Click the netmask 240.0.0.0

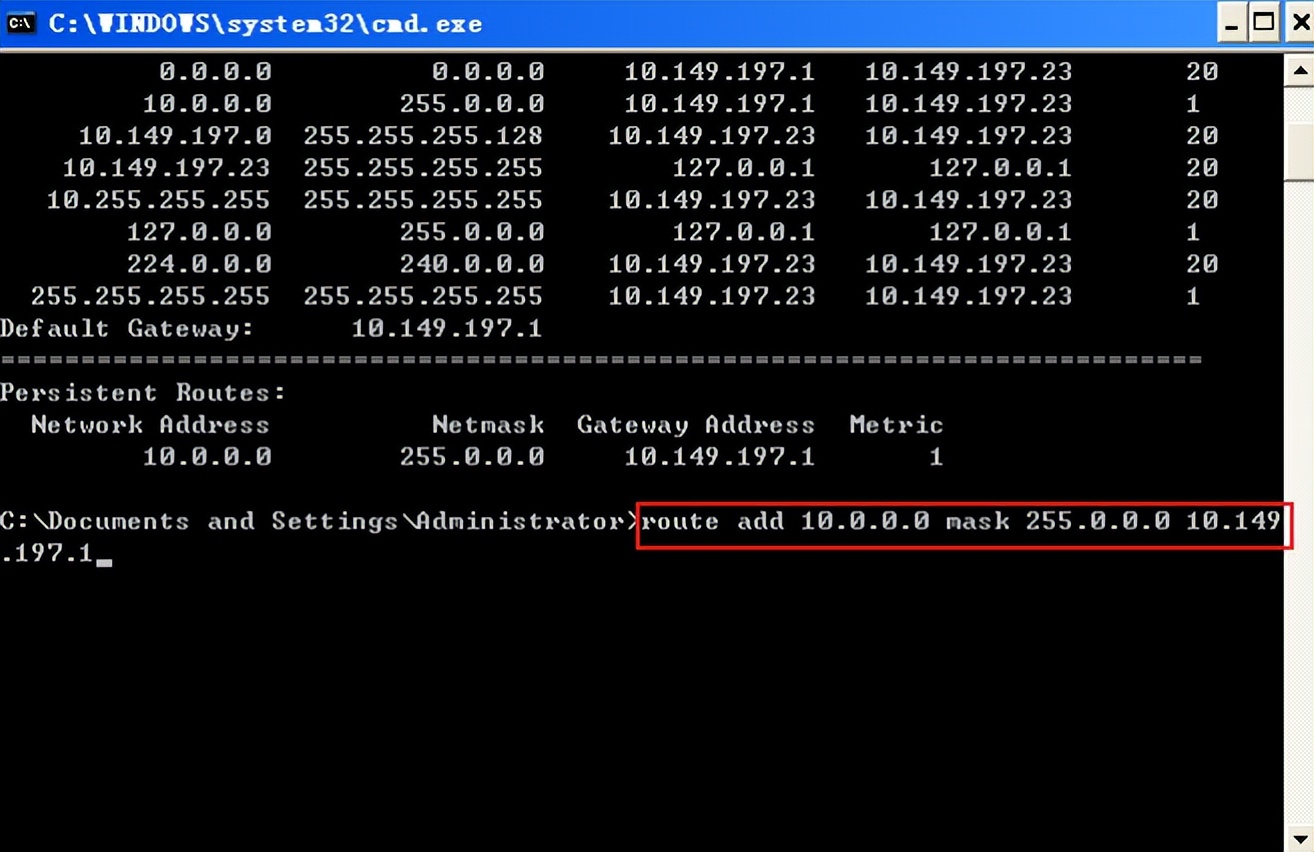pyautogui.click(x=472, y=264)
